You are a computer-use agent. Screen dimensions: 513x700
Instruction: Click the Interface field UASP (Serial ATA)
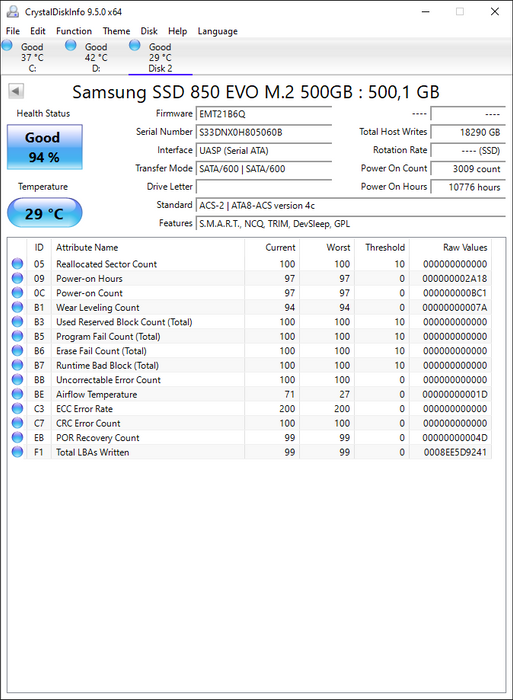pos(264,150)
